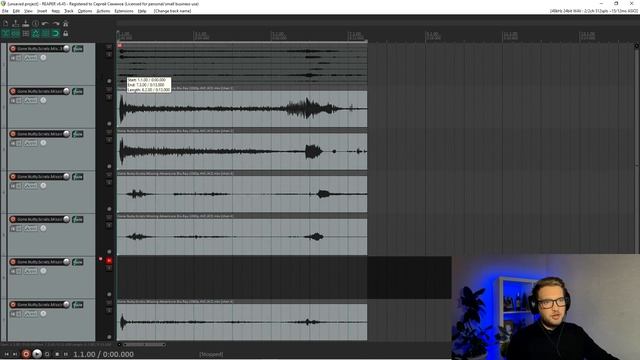640x360 pixels.
Task: Click the transport Record button
Action: click(x=26, y=354)
